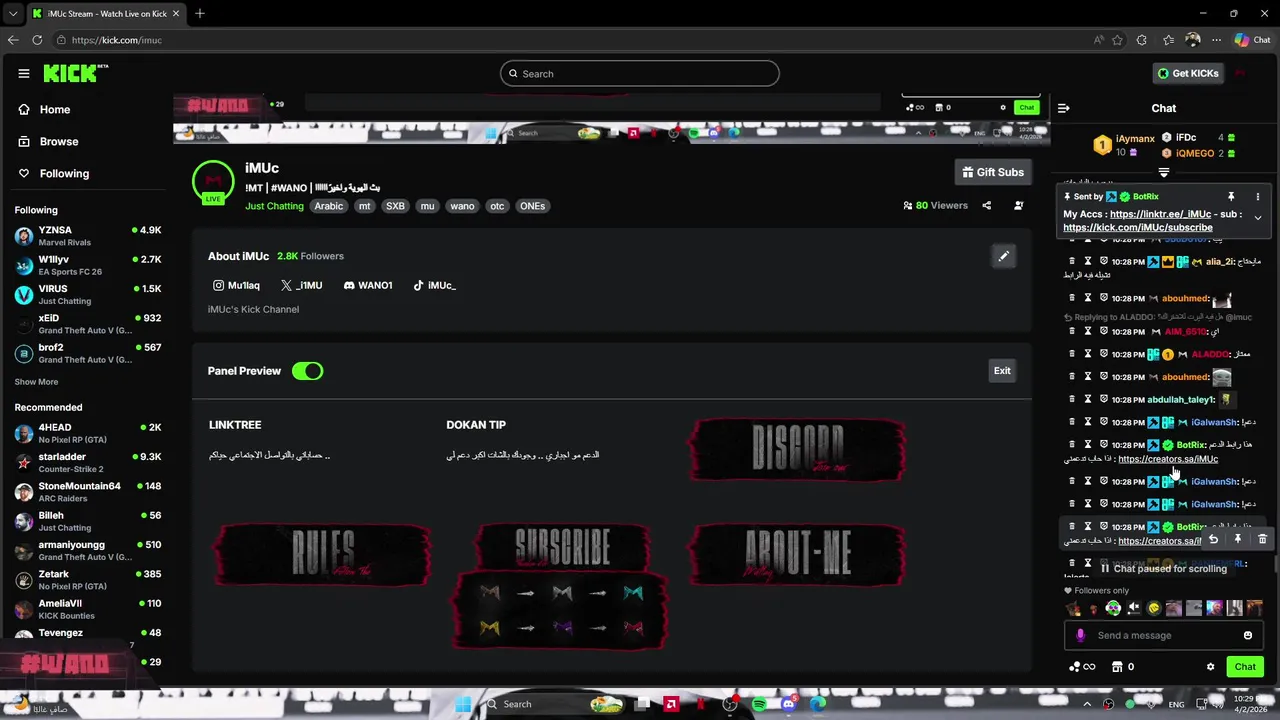This screenshot has height=720, width=1280.
Task: Select the ONEs tag
Action: coord(532,206)
